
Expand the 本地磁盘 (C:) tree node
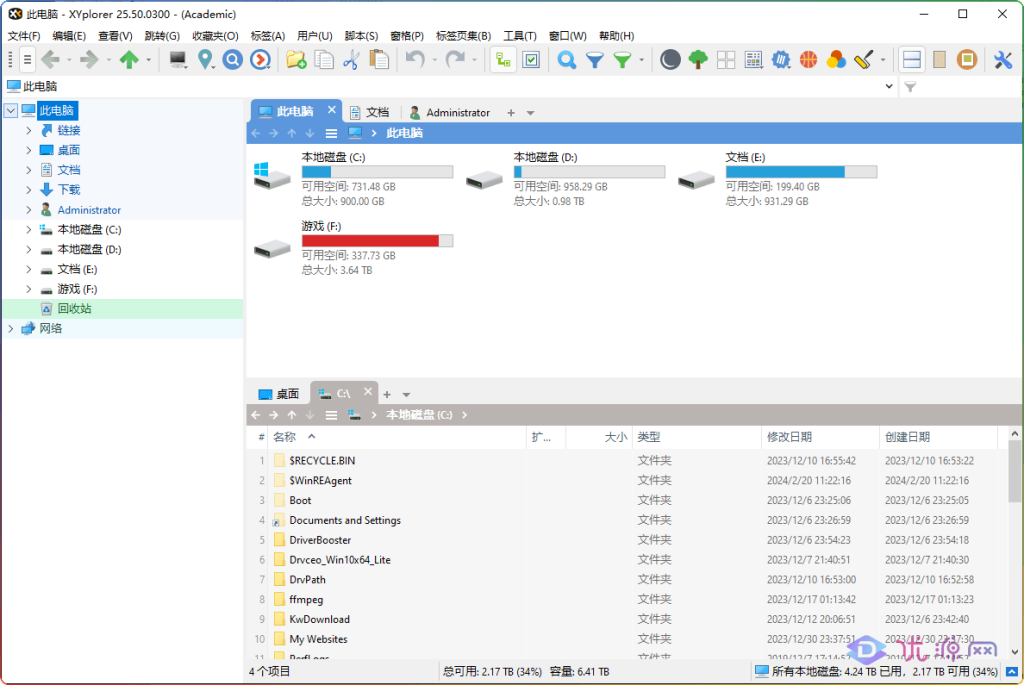click(x=29, y=230)
